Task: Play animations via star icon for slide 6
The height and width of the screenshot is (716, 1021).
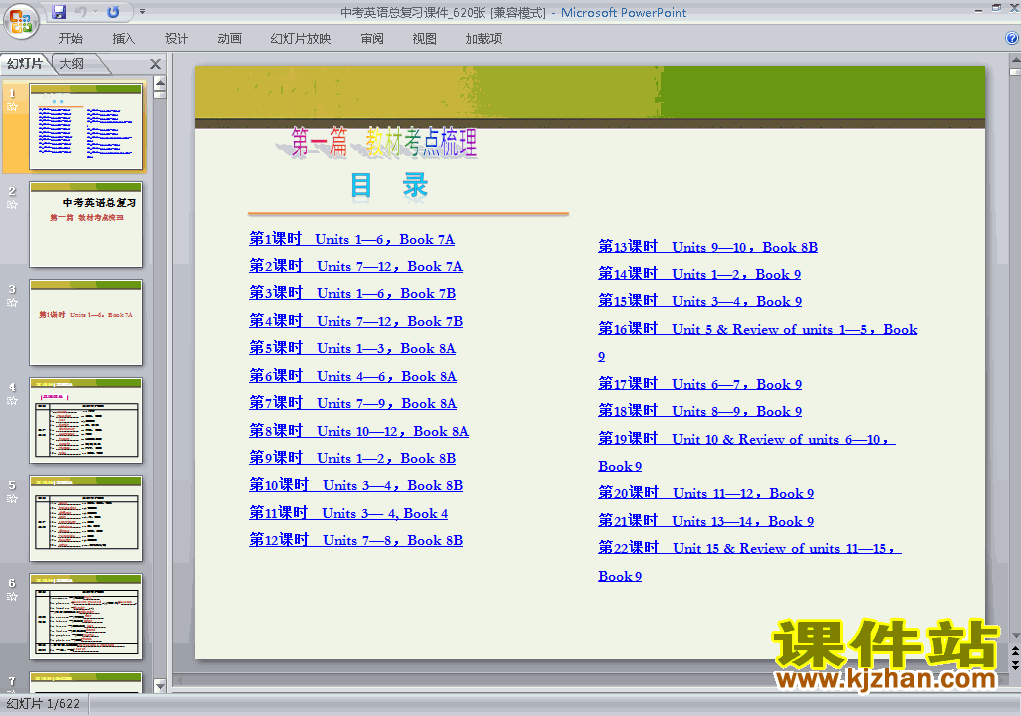Action: pos(12,597)
